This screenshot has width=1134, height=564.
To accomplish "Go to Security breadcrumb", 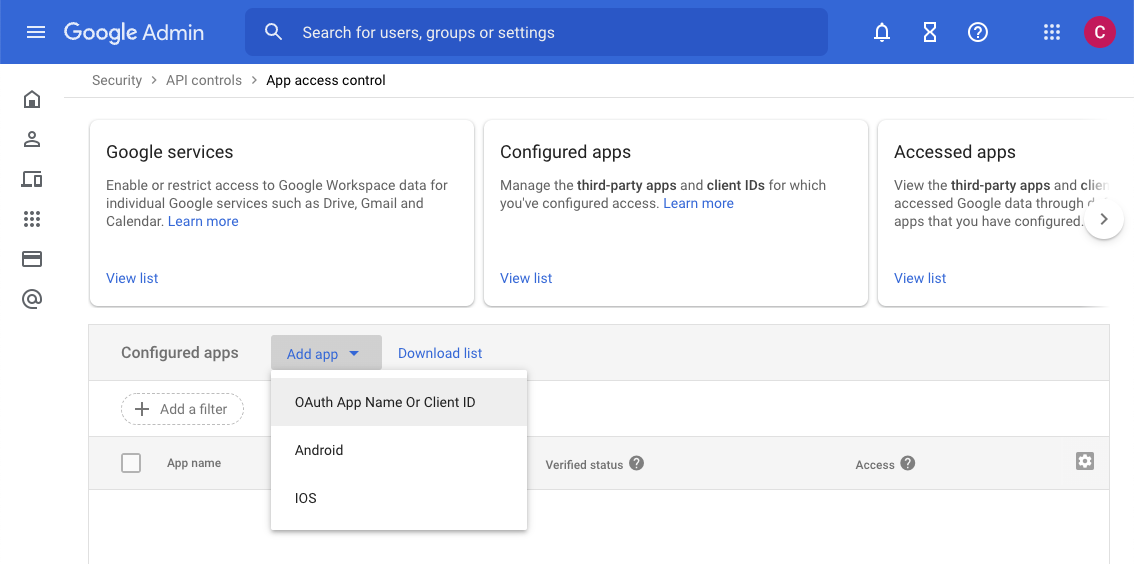I will 116,80.
